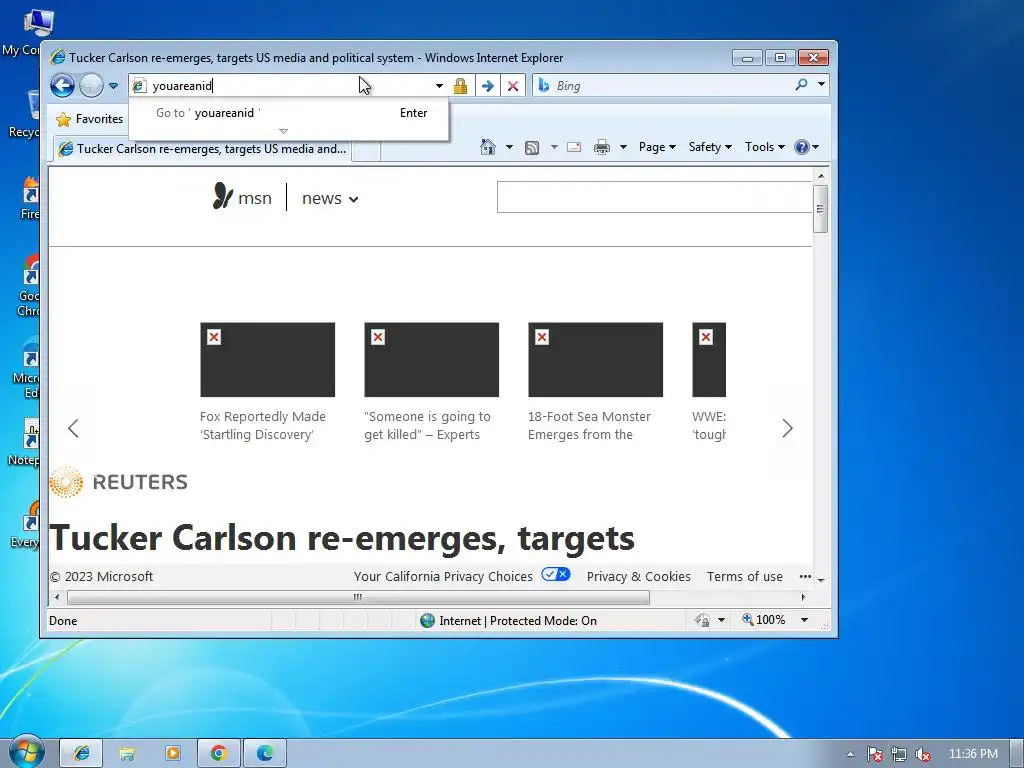Open 'Someone is going to get killed' article

point(428,426)
